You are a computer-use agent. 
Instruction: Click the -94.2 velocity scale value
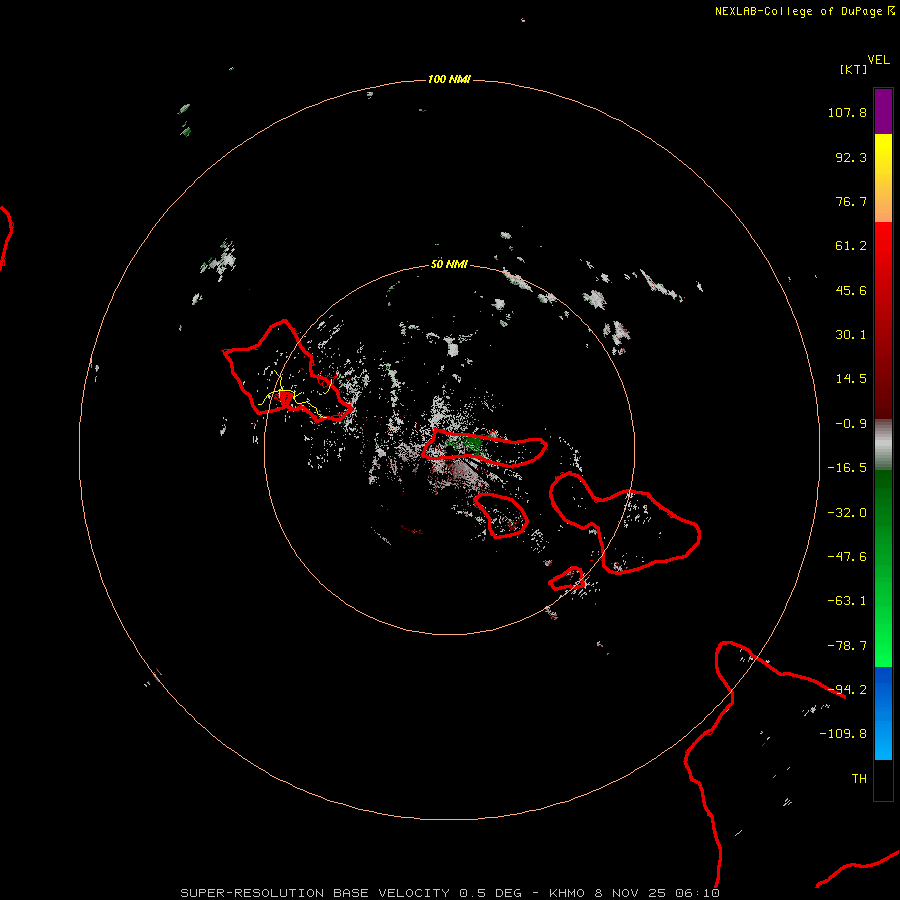click(x=847, y=690)
